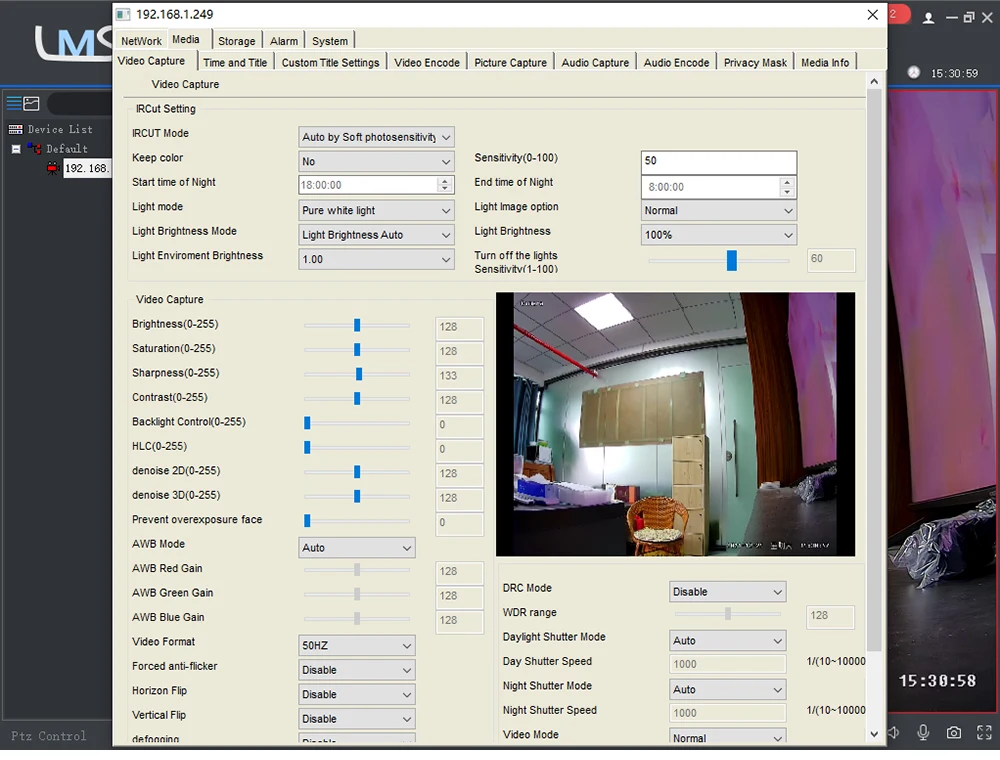Viewport: 1000px width, 760px height.
Task: Open the Audio Encode sub-tab
Action: pyautogui.click(x=676, y=62)
